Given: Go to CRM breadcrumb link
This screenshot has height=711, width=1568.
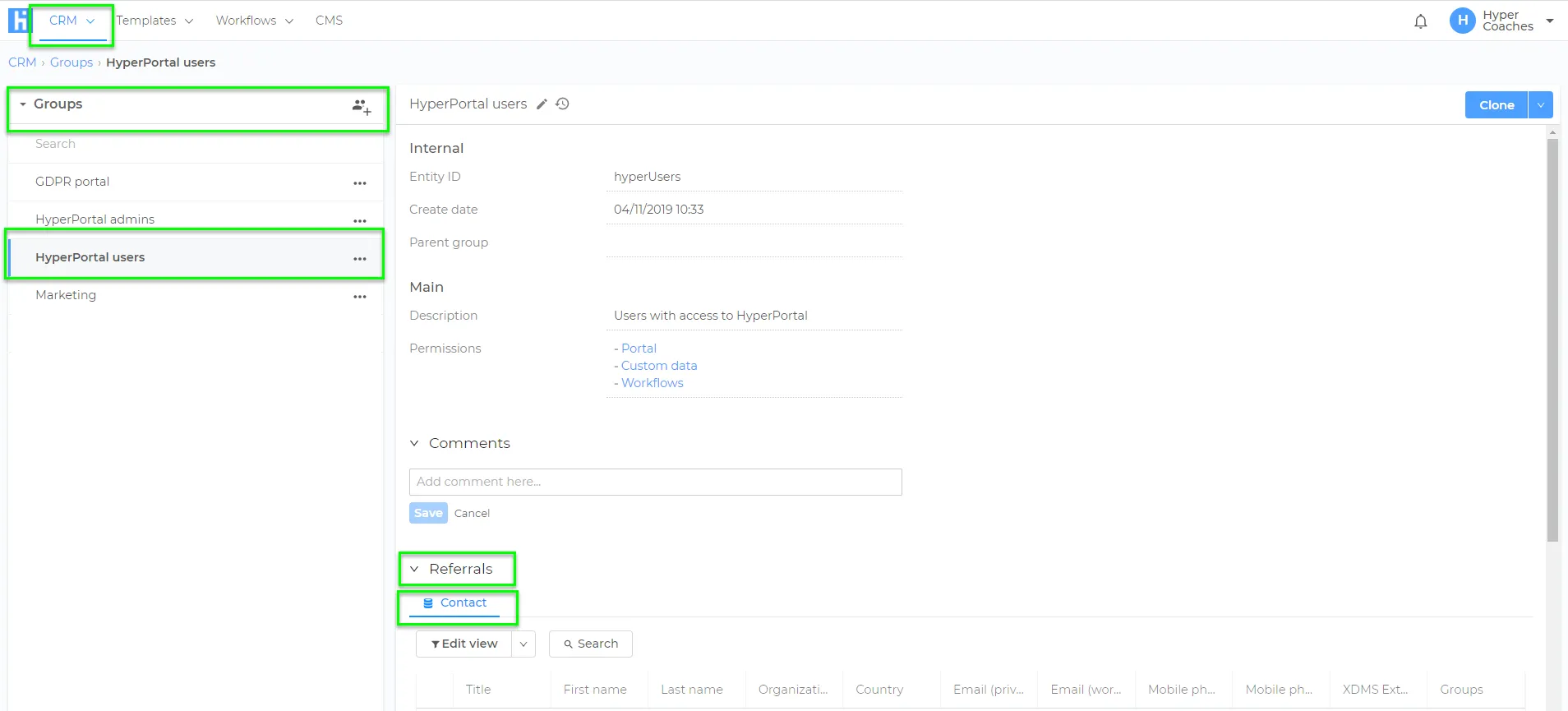Looking at the screenshot, I should (22, 62).
